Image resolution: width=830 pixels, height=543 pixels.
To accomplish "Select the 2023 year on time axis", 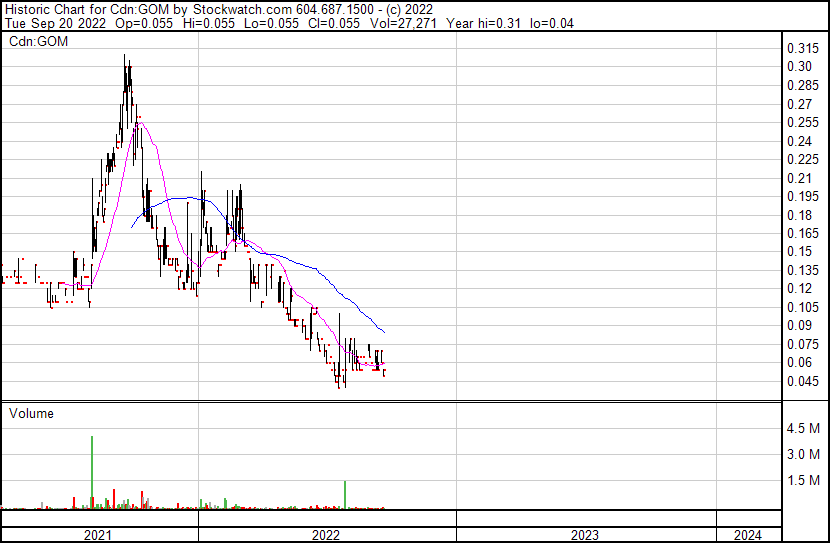I will click(x=585, y=535).
